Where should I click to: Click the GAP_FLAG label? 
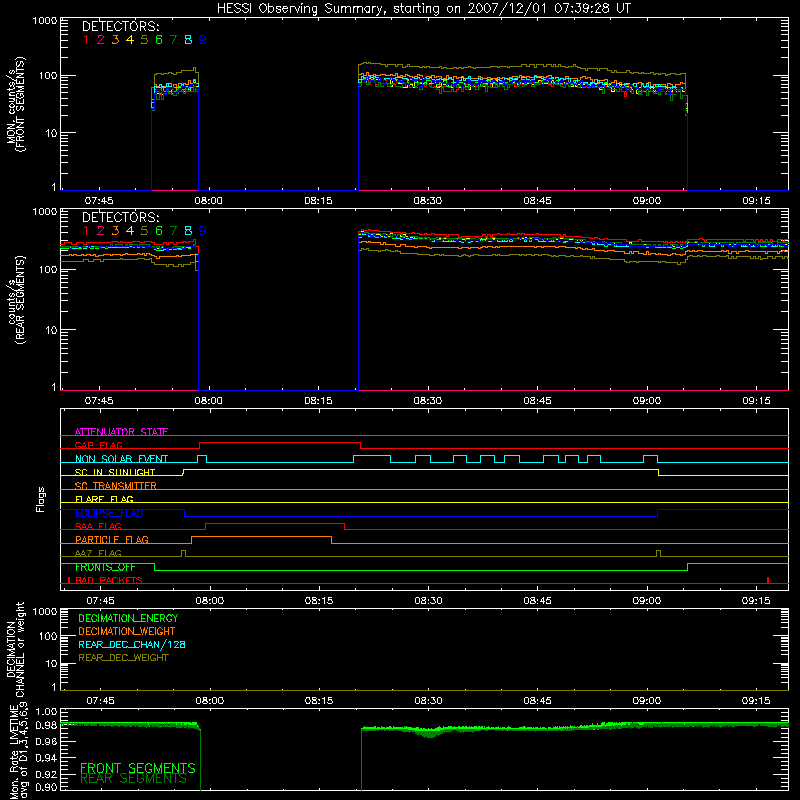click(x=98, y=445)
